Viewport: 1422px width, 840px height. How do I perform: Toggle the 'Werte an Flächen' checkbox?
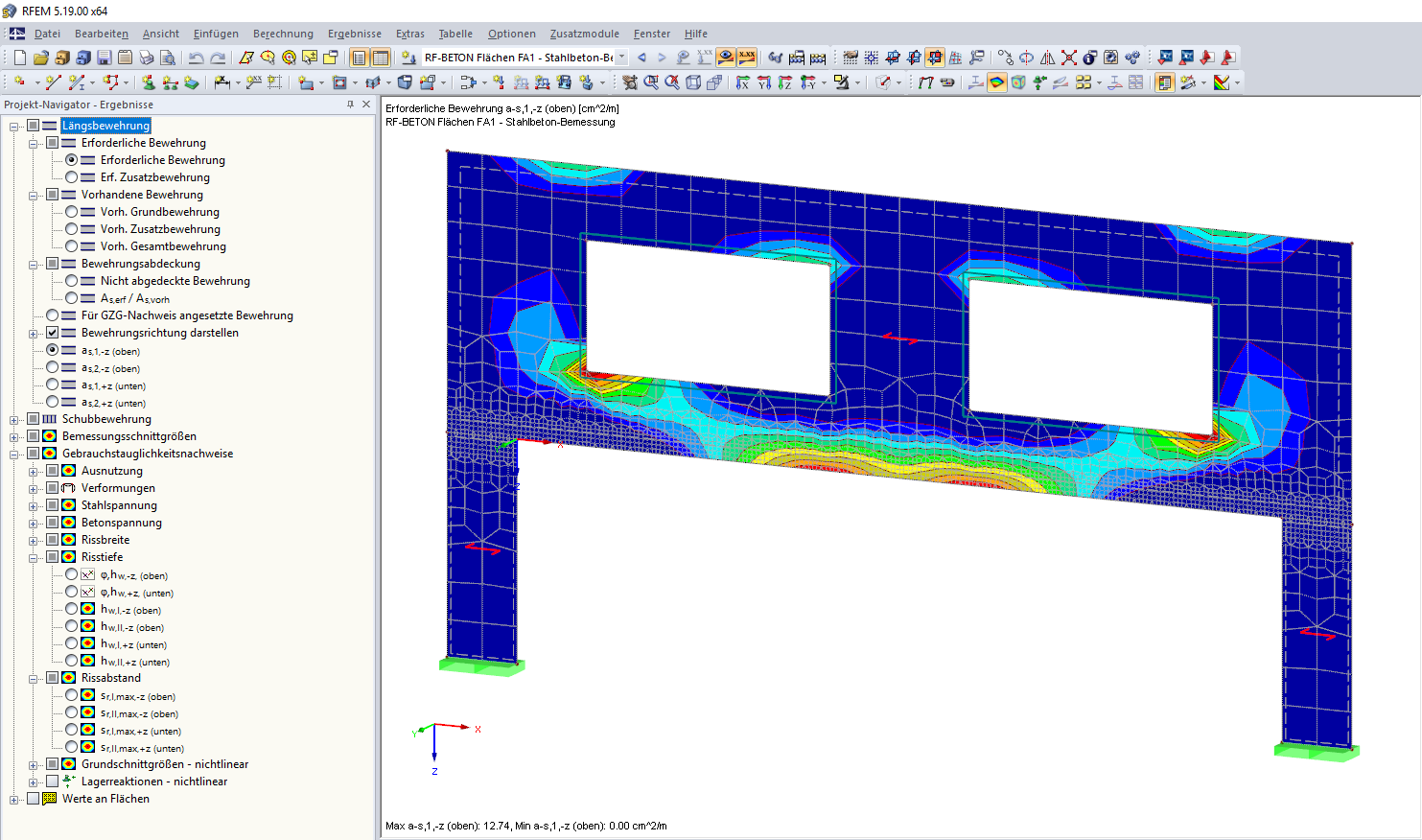click(34, 799)
